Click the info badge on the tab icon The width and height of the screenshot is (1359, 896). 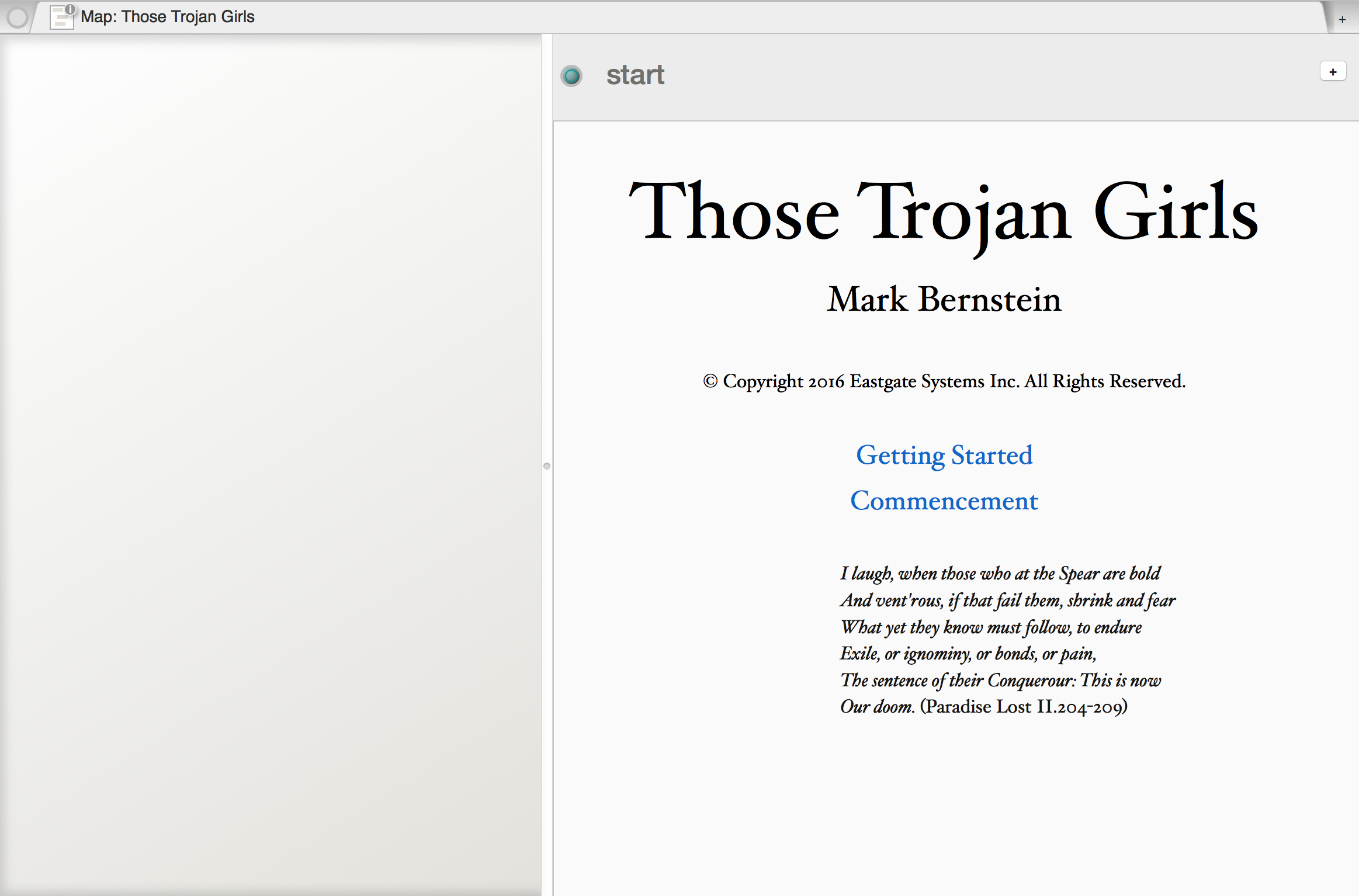[x=70, y=9]
